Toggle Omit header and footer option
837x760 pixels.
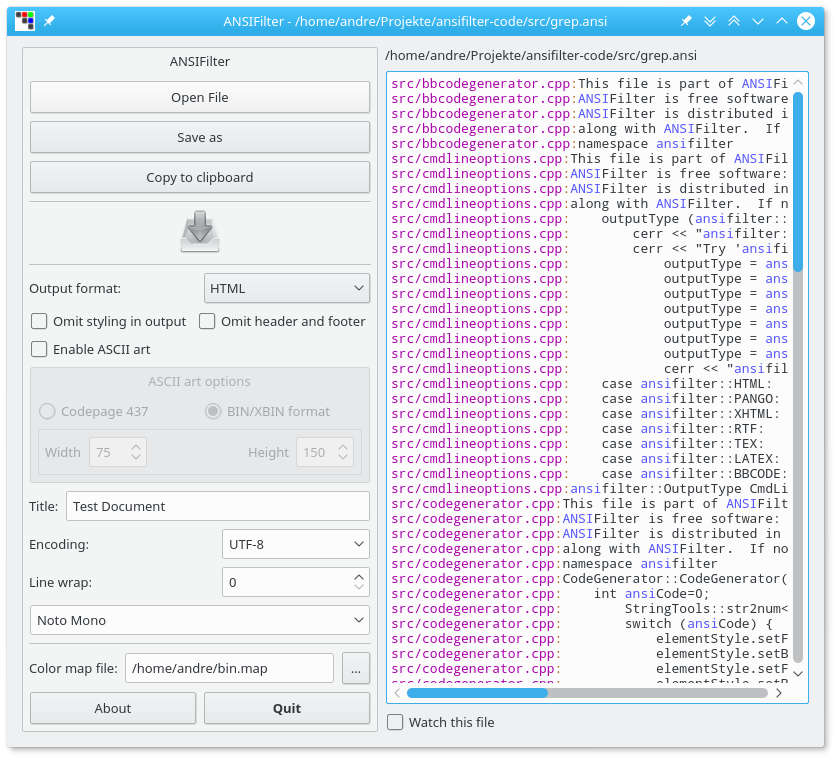point(207,321)
